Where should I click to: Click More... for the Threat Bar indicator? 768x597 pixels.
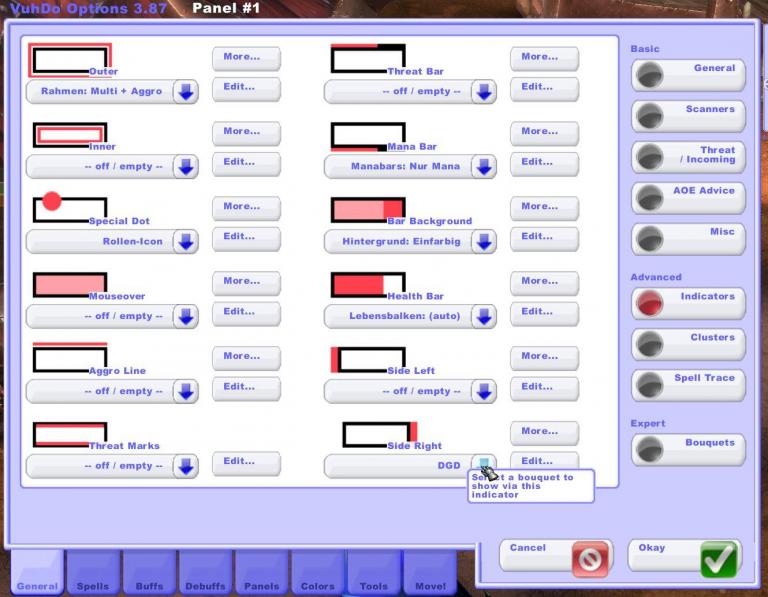pyautogui.click(x=544, y=58)
